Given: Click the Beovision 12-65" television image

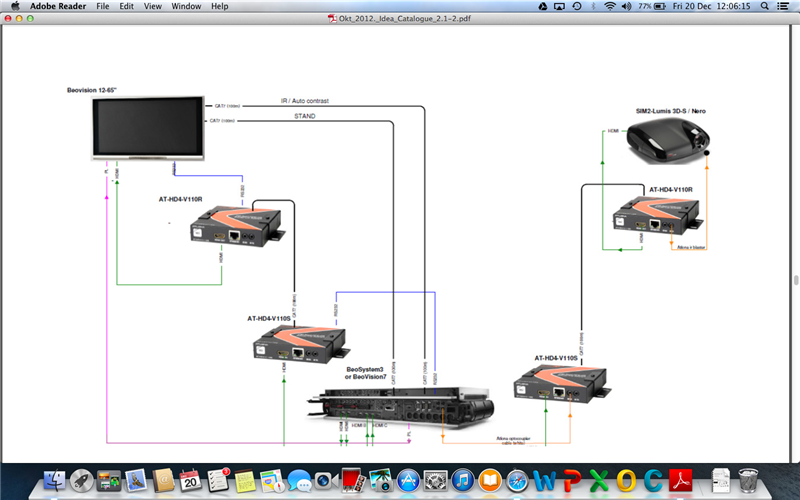Looking at the screenshot, I should (x=148, y=128).
